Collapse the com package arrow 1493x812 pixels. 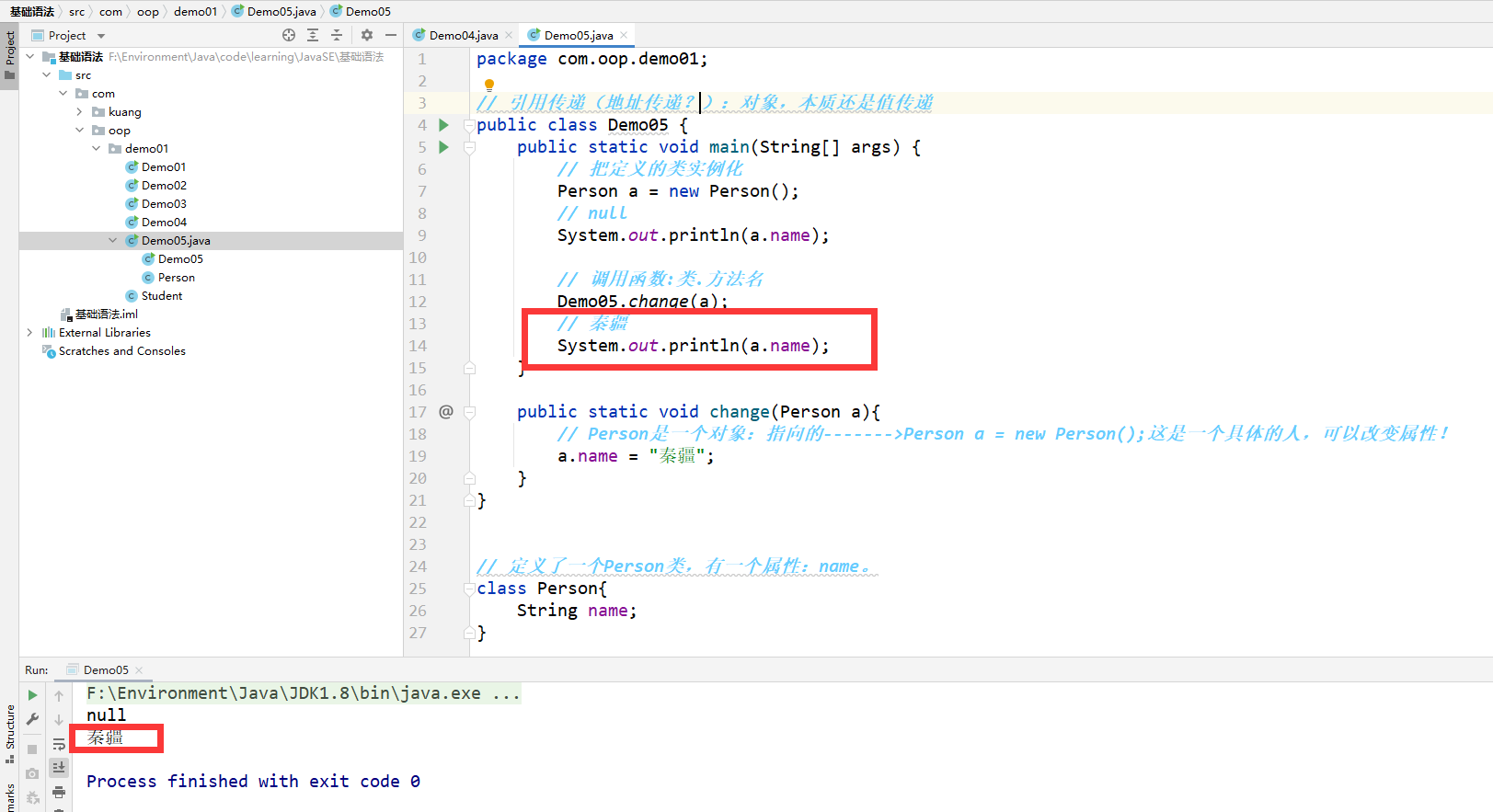point(63,94)
